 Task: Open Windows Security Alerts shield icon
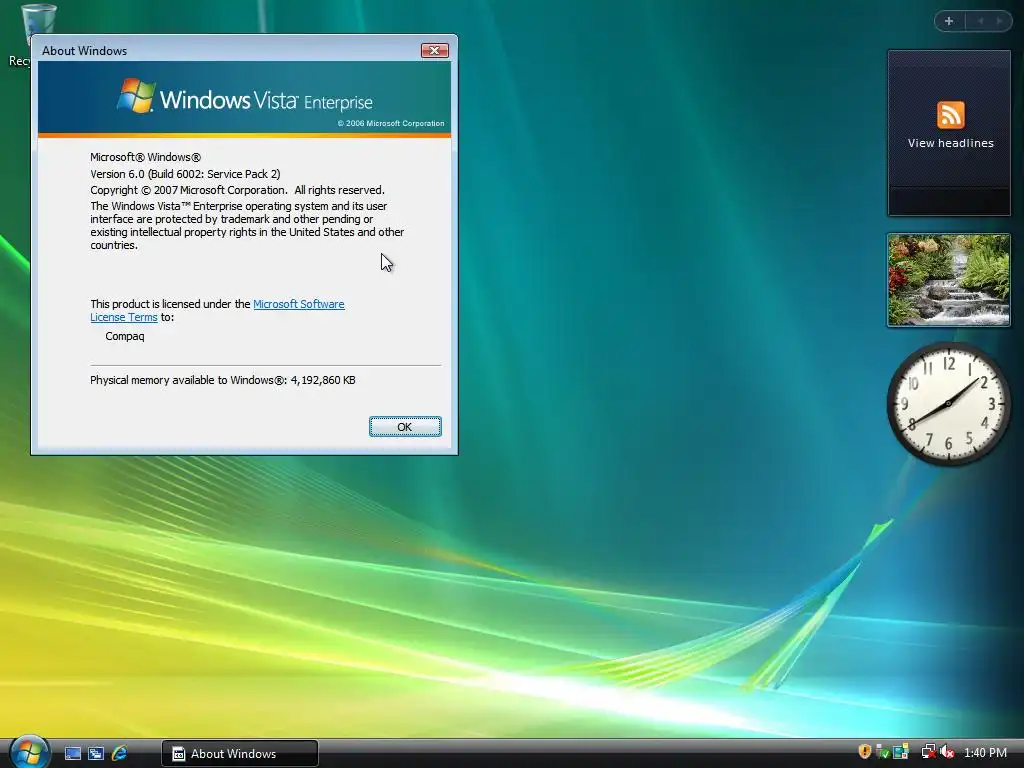coord(865,752)
